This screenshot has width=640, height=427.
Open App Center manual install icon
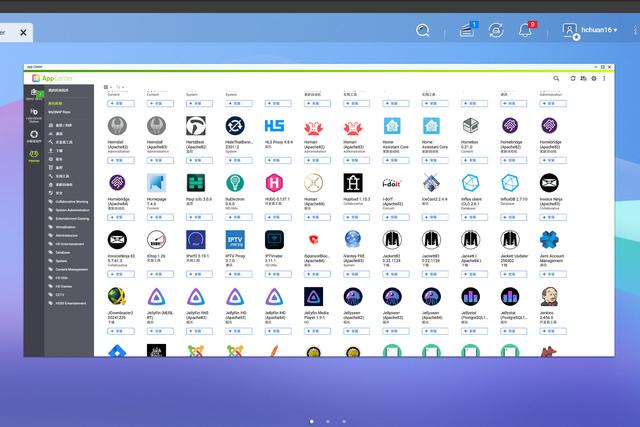pos(583,78)
